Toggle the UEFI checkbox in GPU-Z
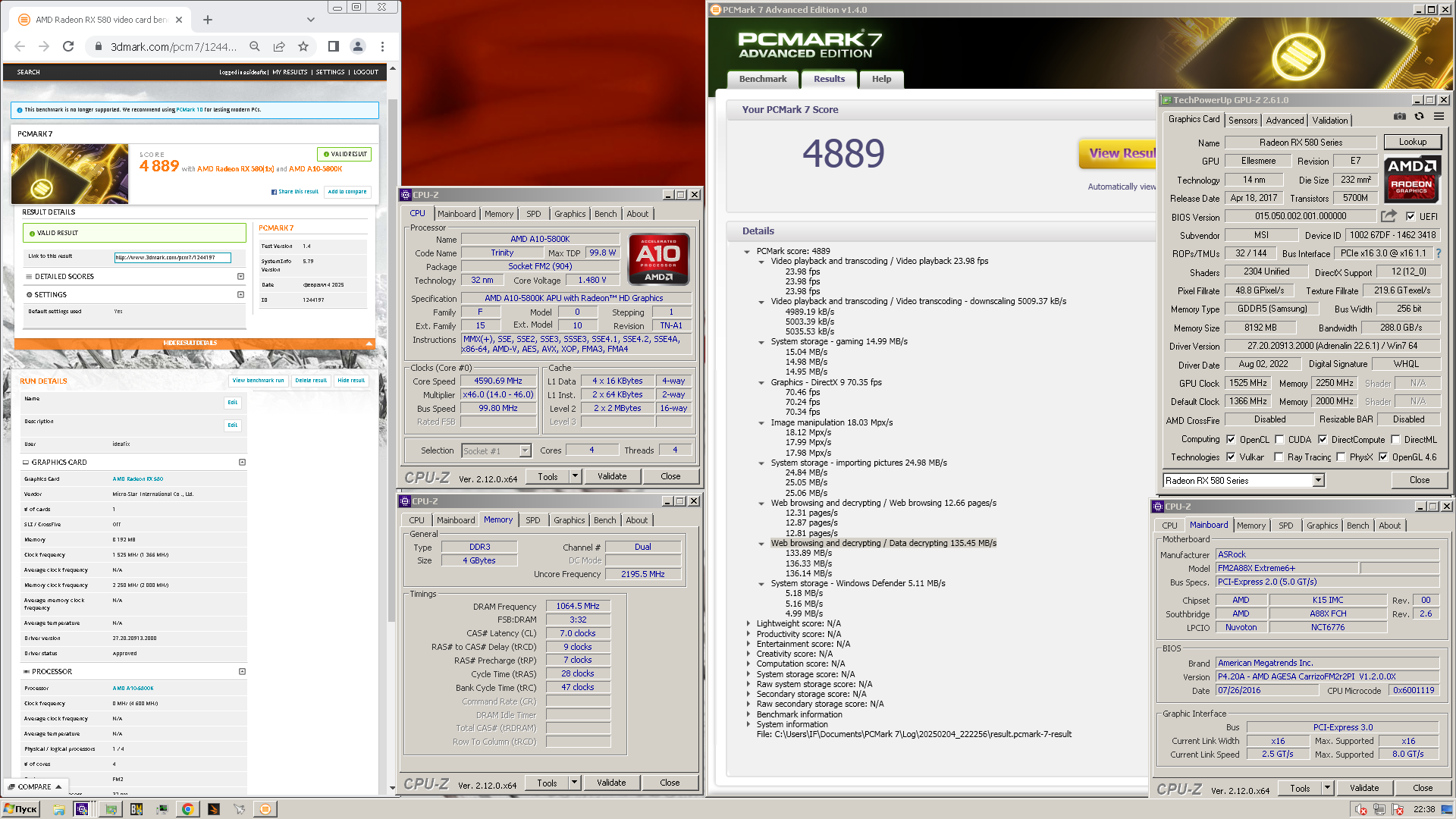 point(1410,217)
